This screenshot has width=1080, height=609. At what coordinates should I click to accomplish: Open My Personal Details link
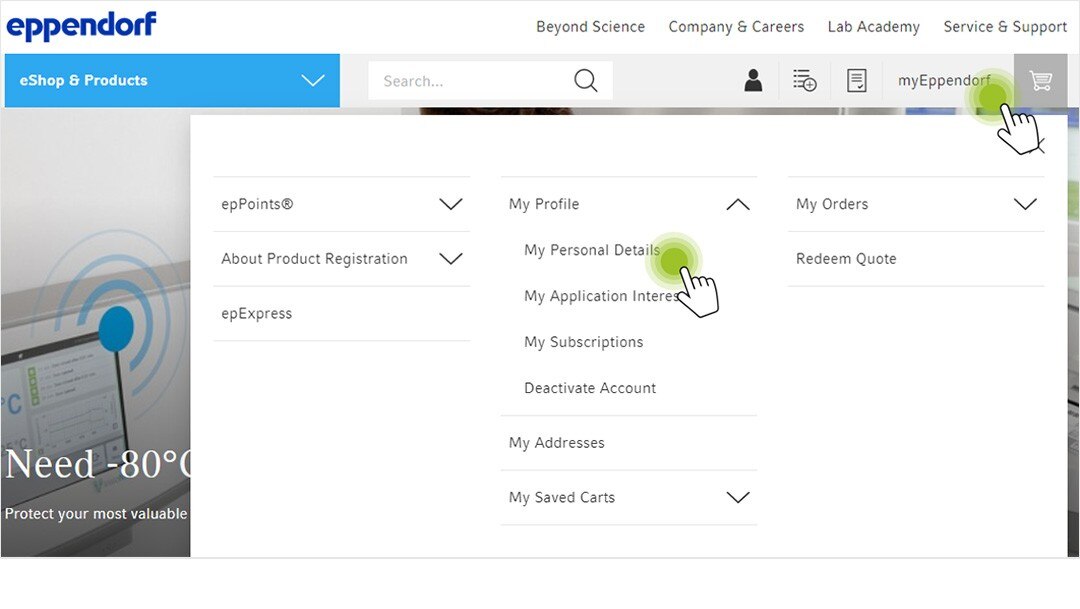click(591, 250)
